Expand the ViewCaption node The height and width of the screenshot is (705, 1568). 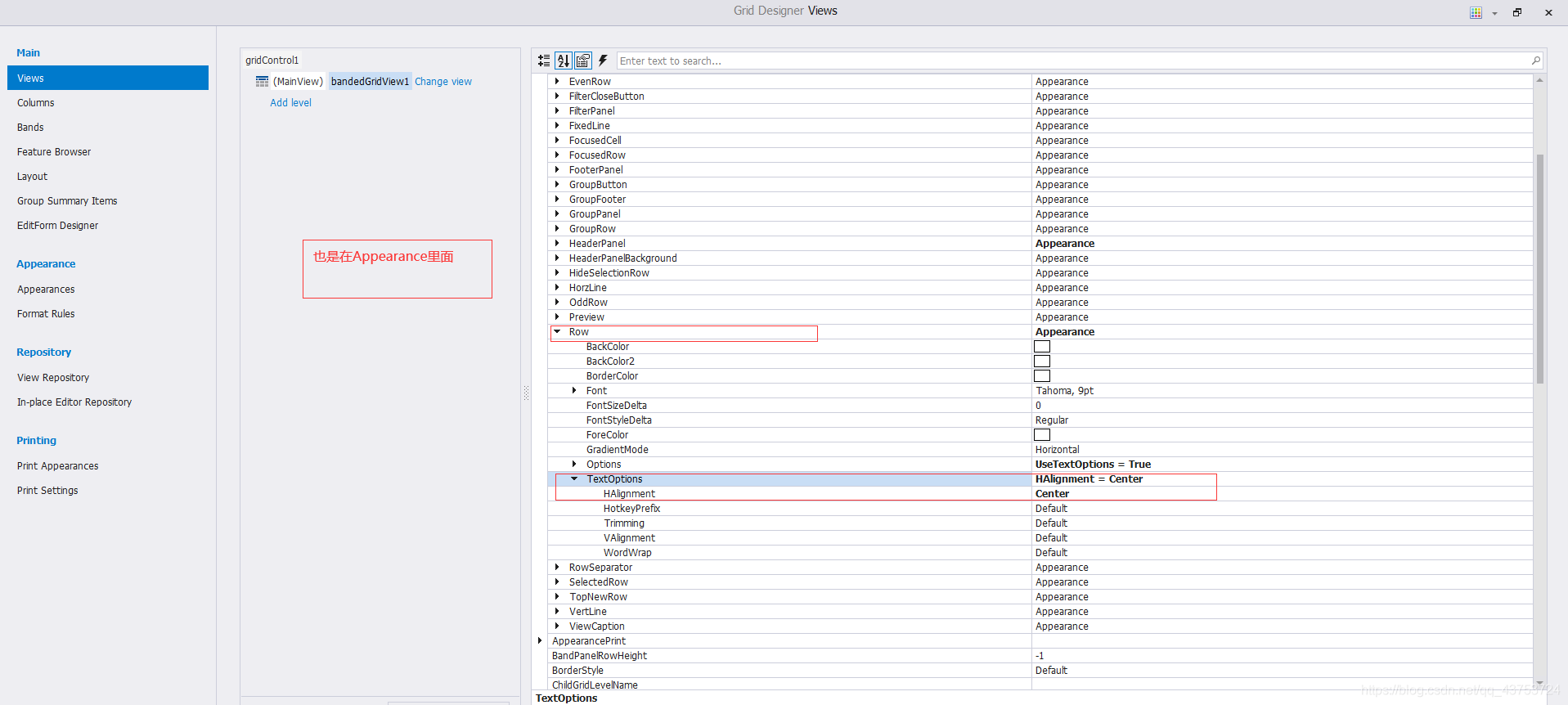pos(557,626)
